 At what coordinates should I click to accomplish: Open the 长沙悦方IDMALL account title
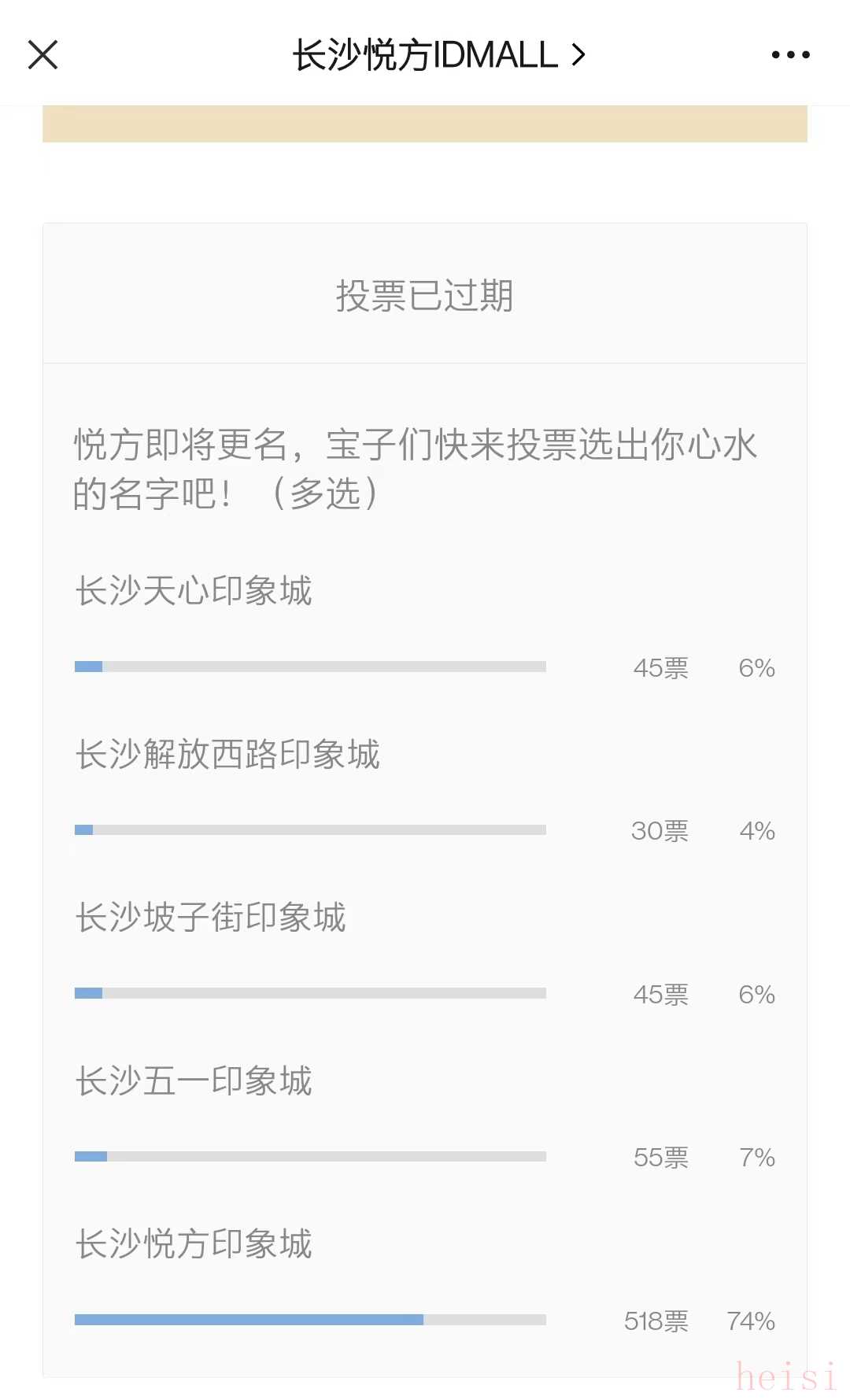[x=425, y=55]
